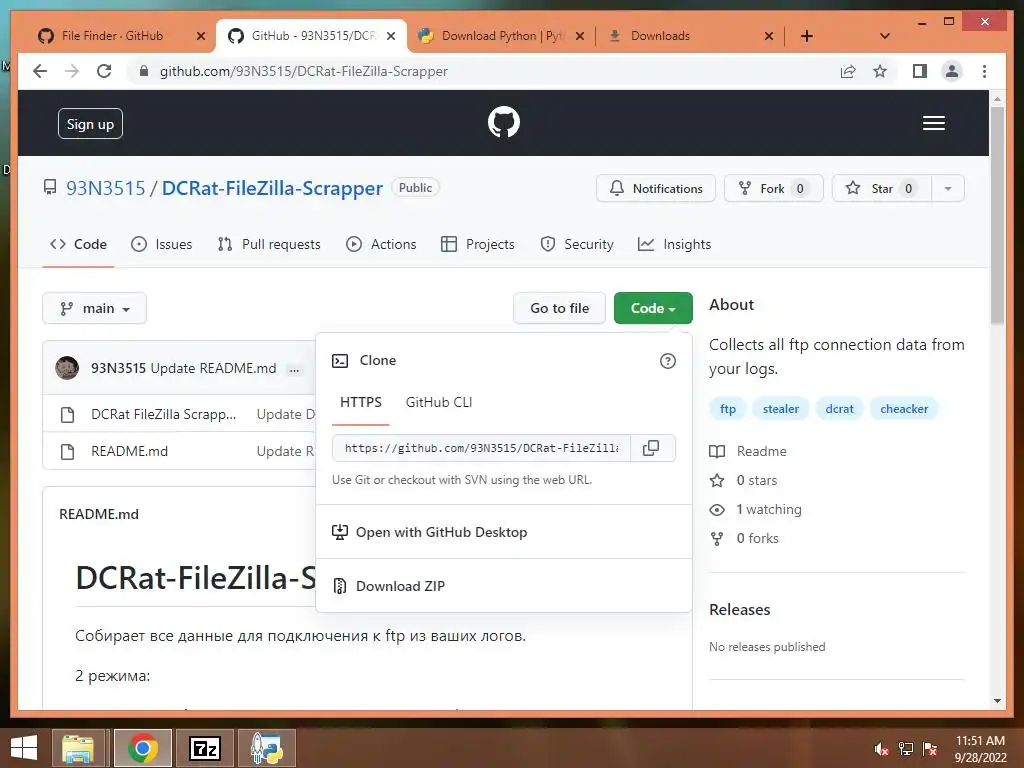Select the GitHub CLI clone tab
This screenshot has height=768, width=1024.
click(x=439, y=402)
